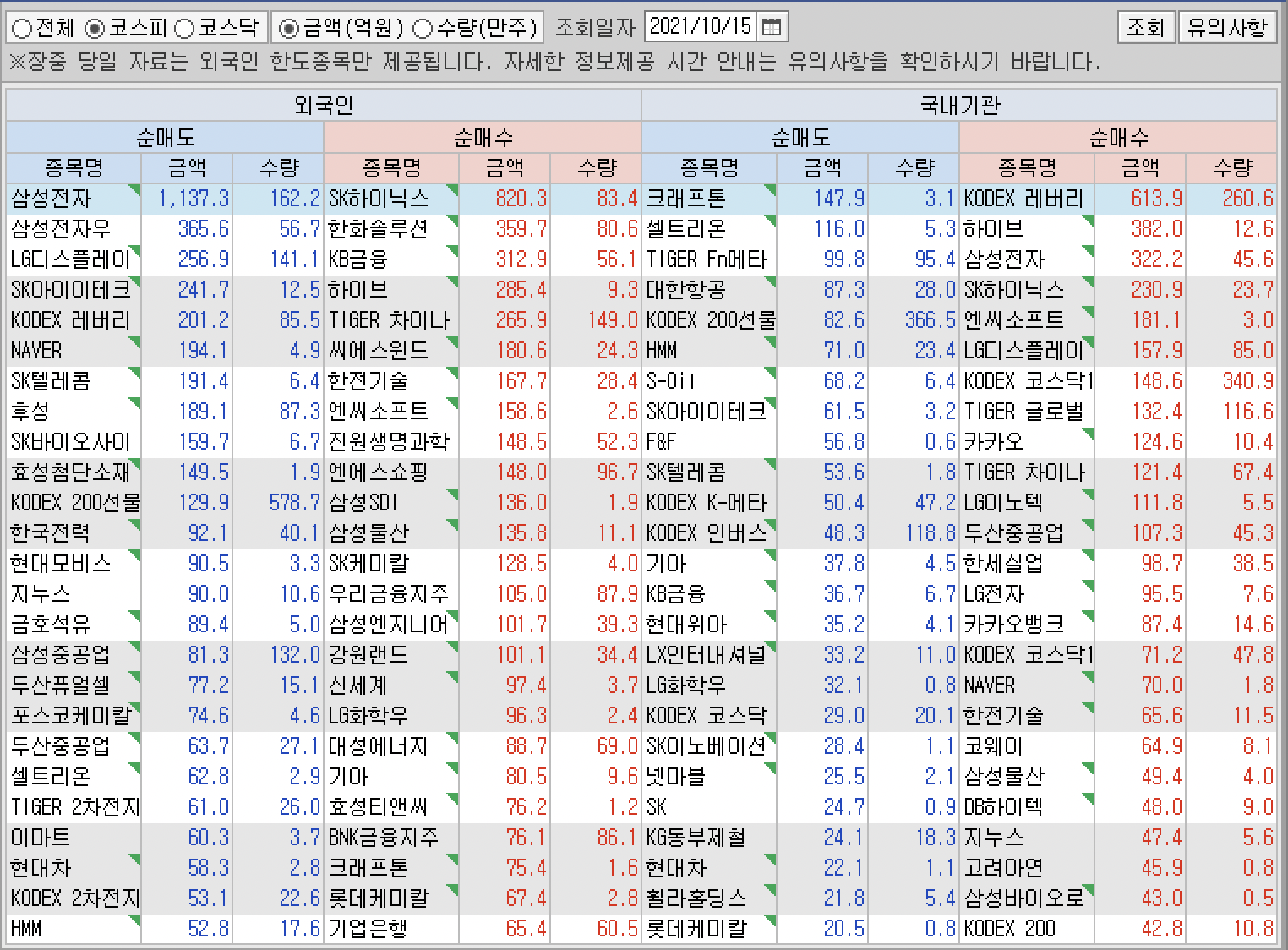Click 현대위아 stock name
1288x950 pixels.
click(686, 625)
